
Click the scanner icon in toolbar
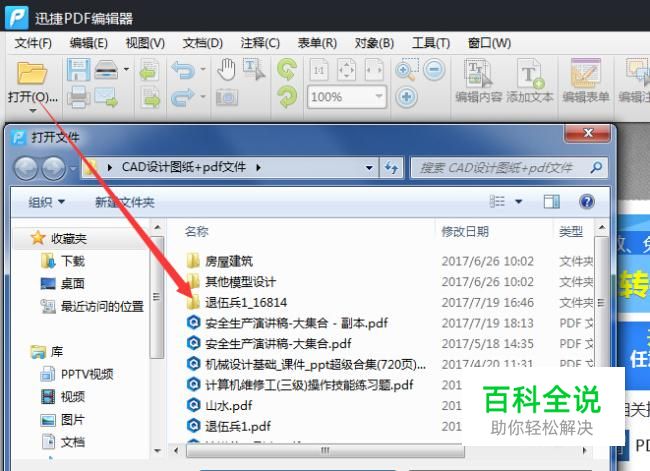pos(107,69)
